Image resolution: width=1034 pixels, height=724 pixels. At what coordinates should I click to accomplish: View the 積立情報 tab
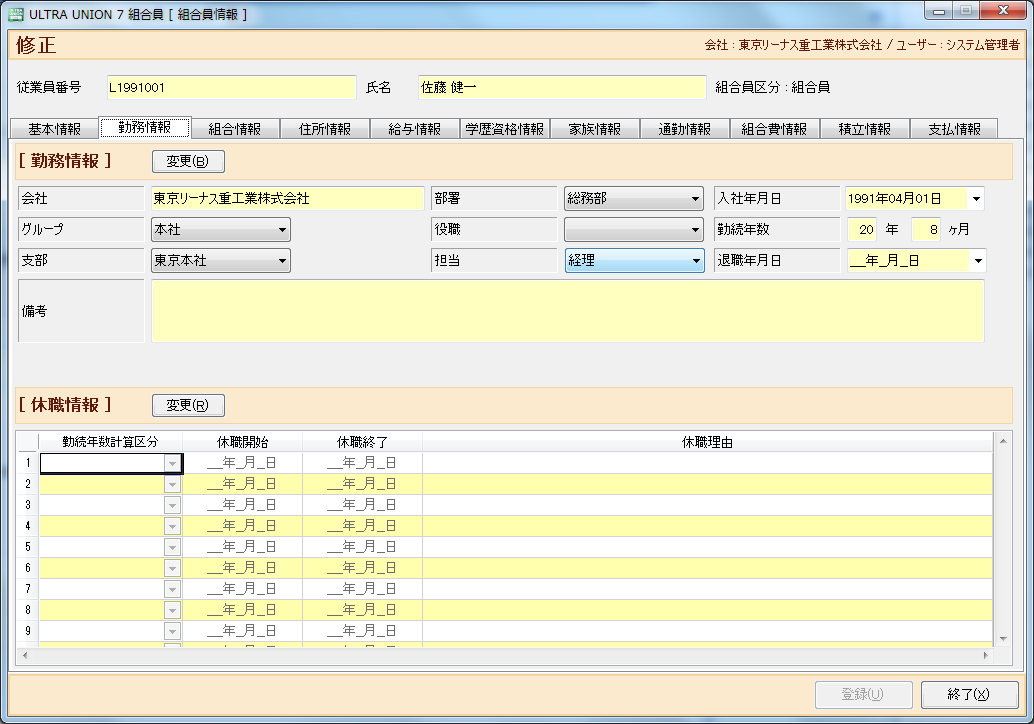point(865,129)
